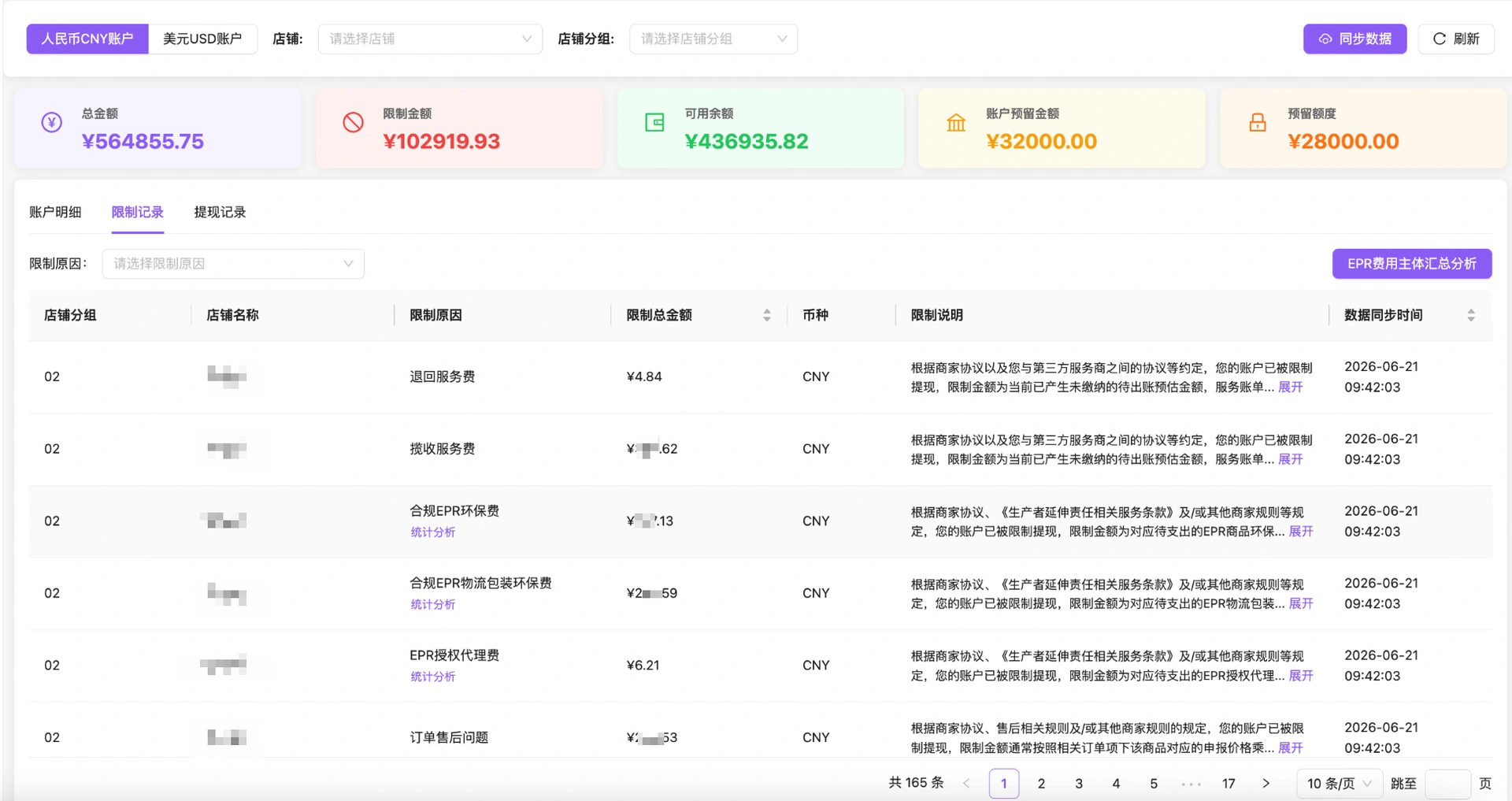Expand description in 合规EPR物流包装环保费 row
Viewport: 1512px width, 801px height.
1301,603
